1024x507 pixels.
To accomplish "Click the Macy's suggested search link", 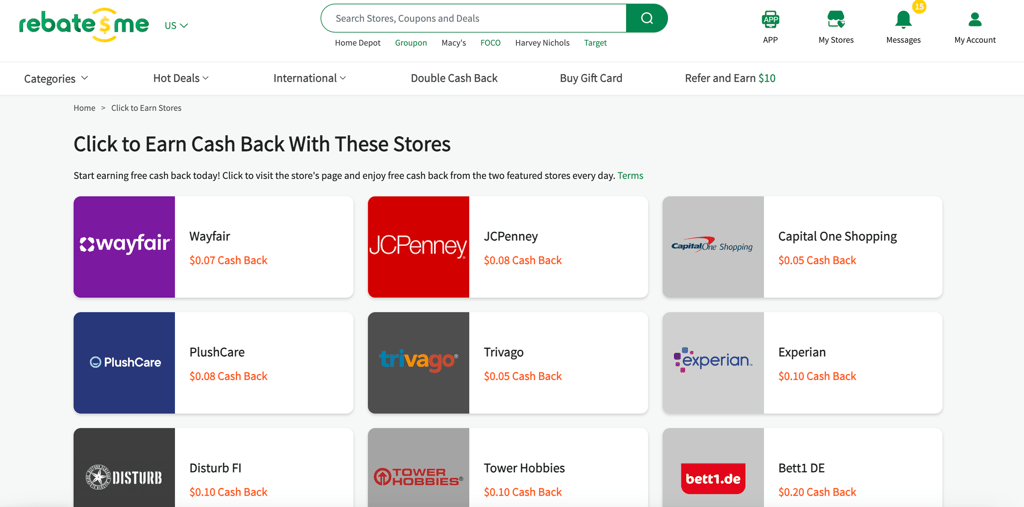I will (x=454, y=43).
